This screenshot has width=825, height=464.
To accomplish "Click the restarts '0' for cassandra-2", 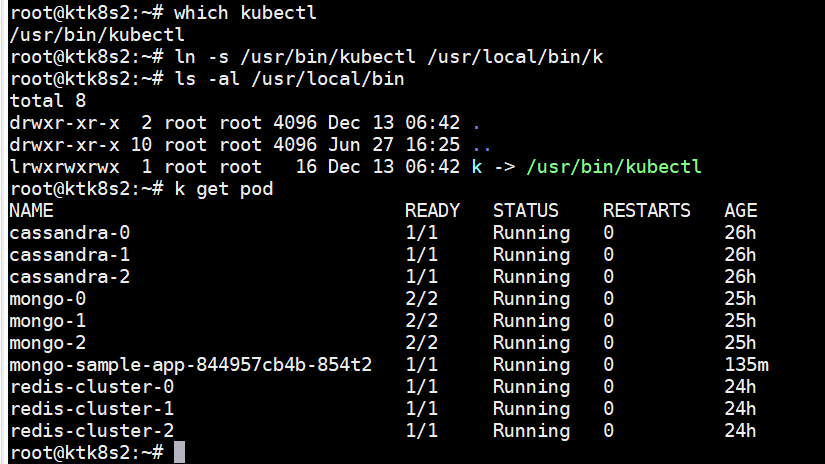I will pos(609,277).
